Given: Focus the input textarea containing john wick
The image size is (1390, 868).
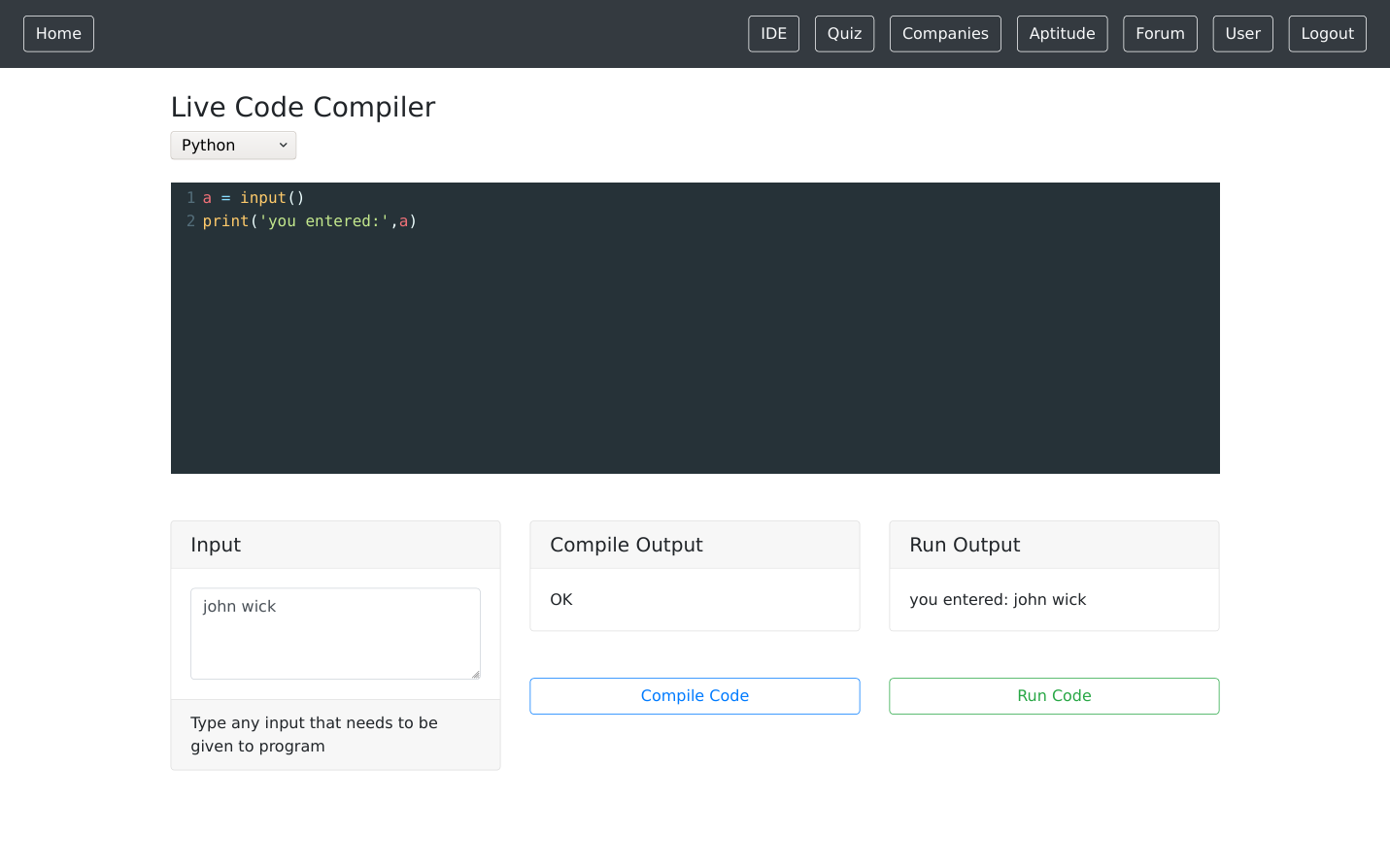Looking at the screenshot, I should pyautogui.click(x=335, y=634).
